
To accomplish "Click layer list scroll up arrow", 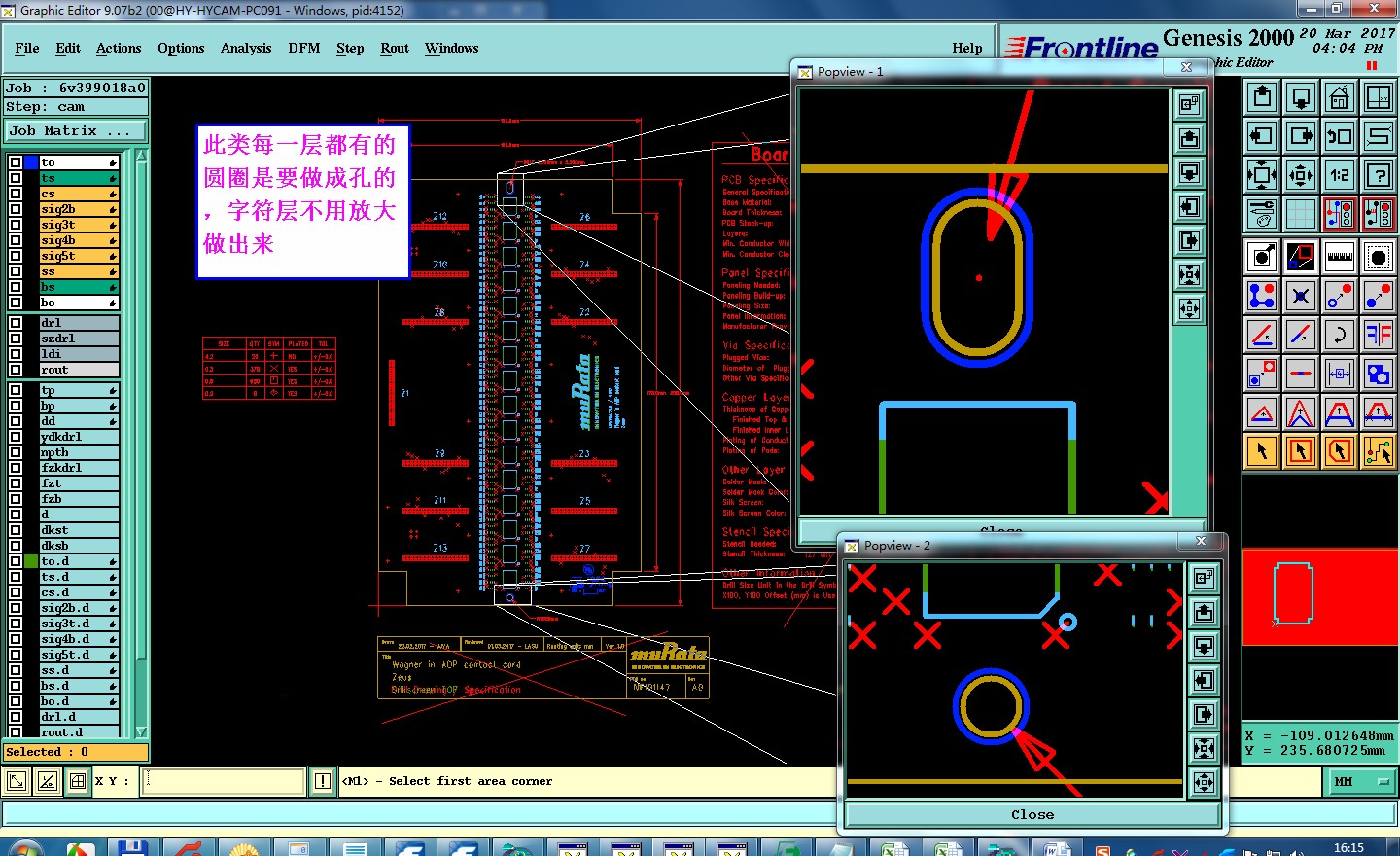I will [x=141, y=156].
